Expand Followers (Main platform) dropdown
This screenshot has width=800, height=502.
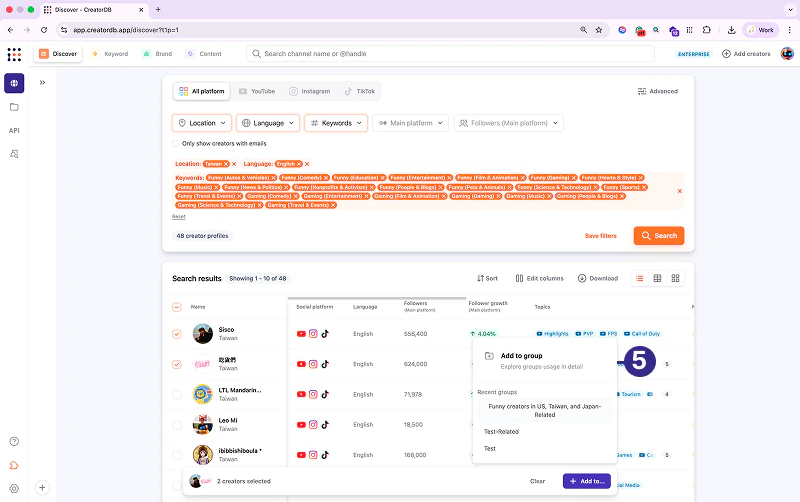pos(509,123)
